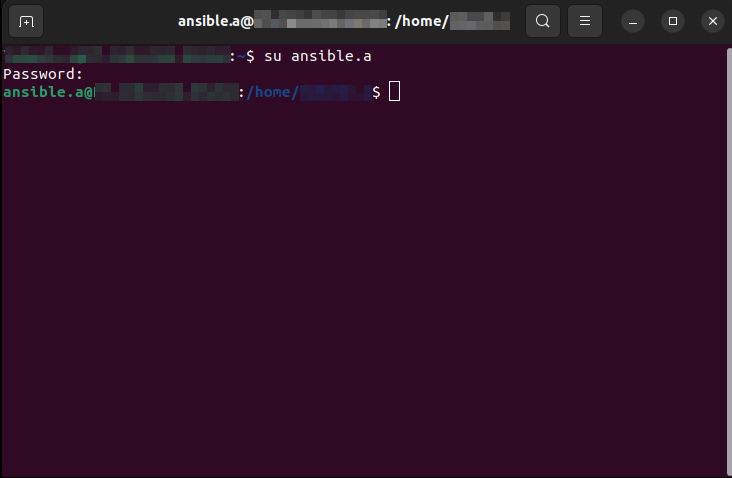Click the blue "/home/" path in prompt
This screenshot has width=732, height=478.
(x=272, y=92)
